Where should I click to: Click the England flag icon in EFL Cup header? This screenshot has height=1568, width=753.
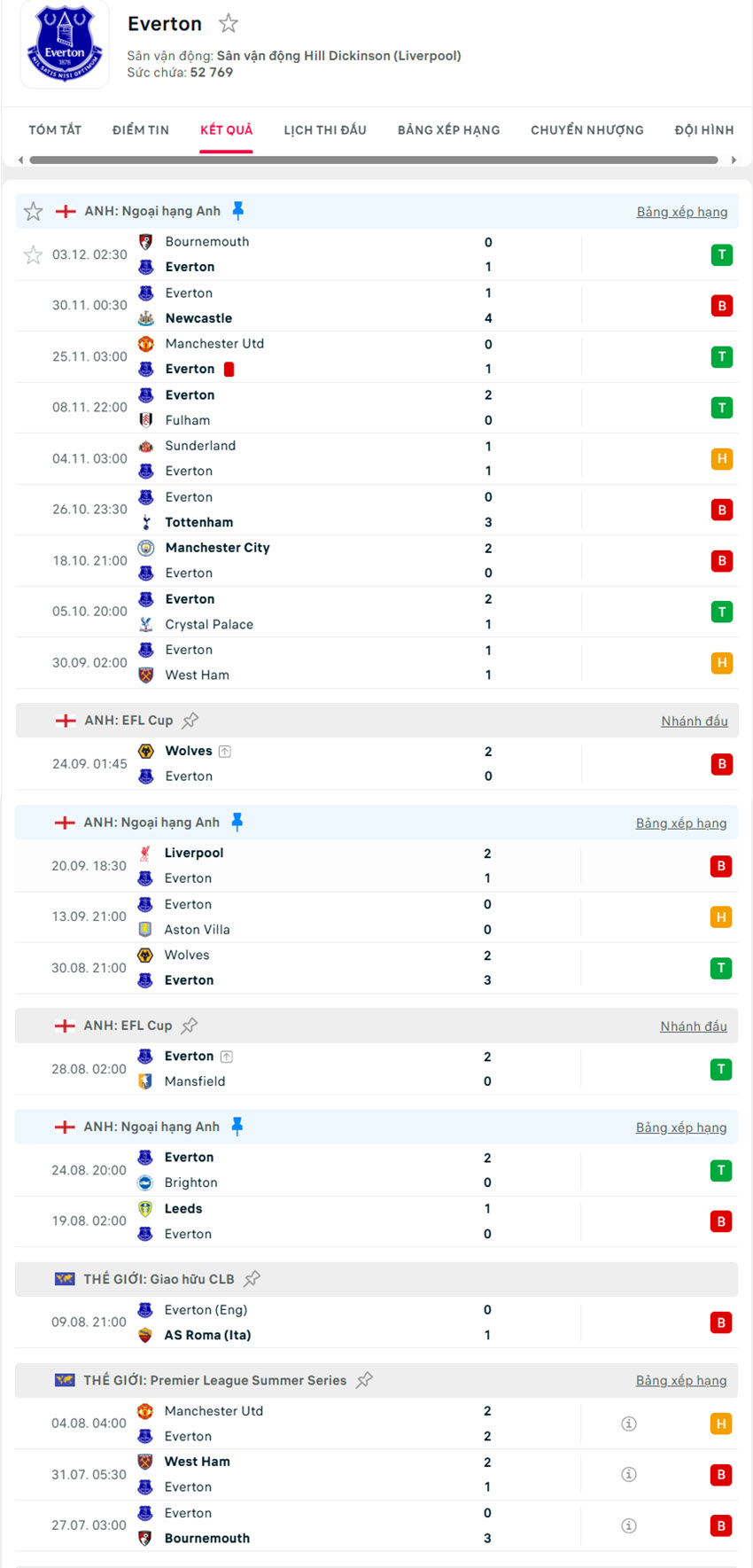[66, 720]
